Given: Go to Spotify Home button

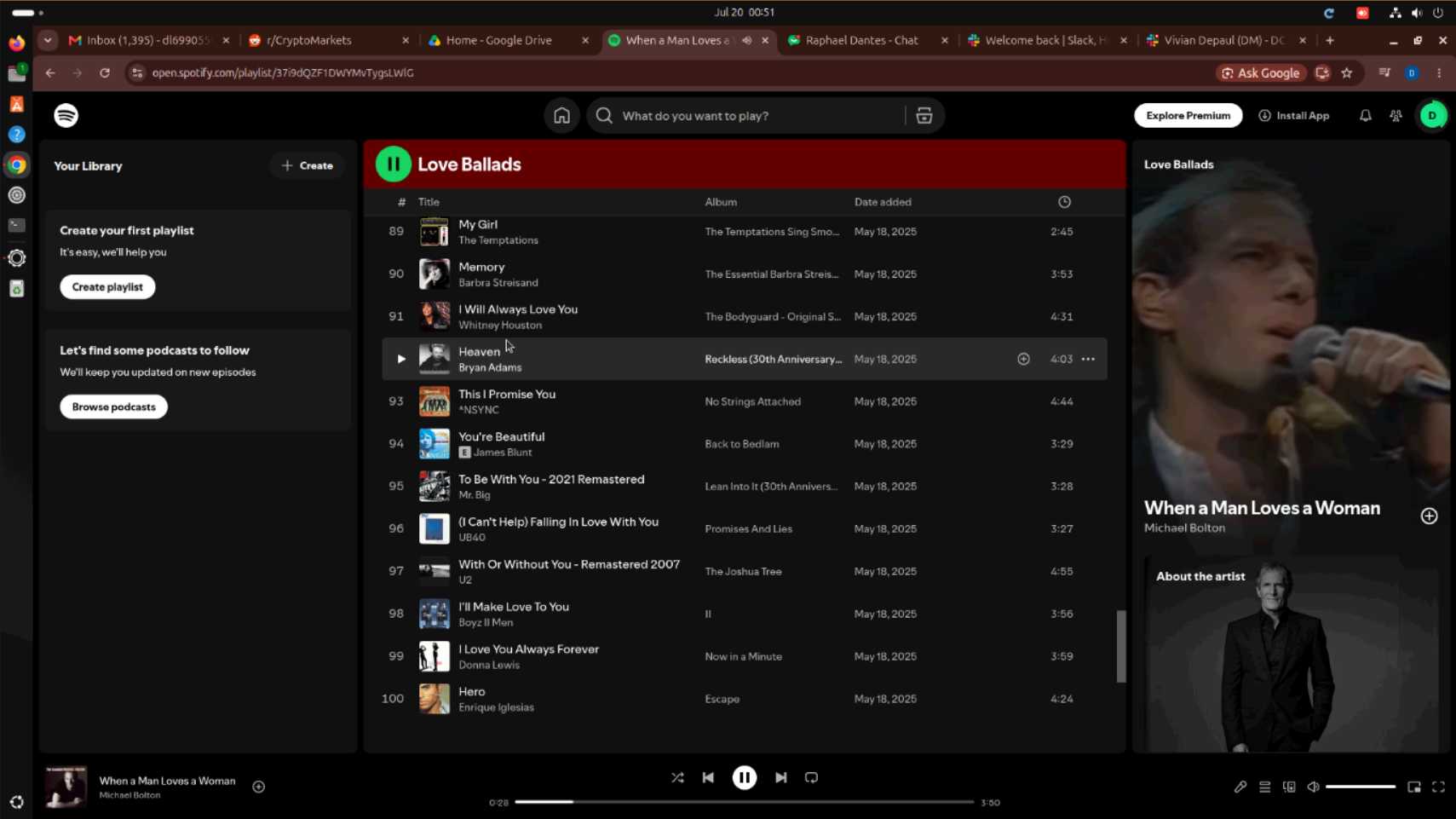Looking at the screenshot, I should click(561, 116).
